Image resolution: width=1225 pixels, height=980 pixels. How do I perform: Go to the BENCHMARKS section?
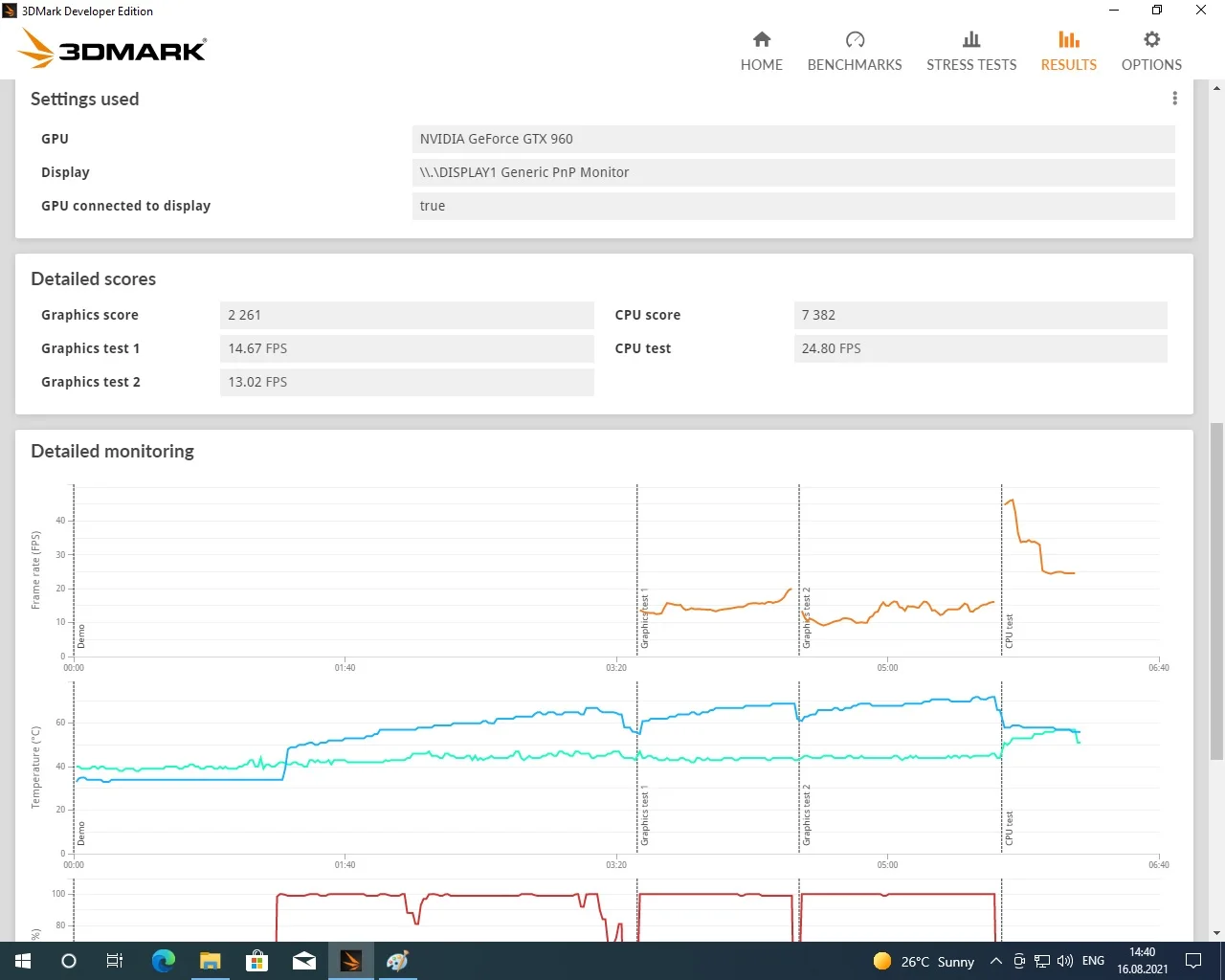point(855,52)
